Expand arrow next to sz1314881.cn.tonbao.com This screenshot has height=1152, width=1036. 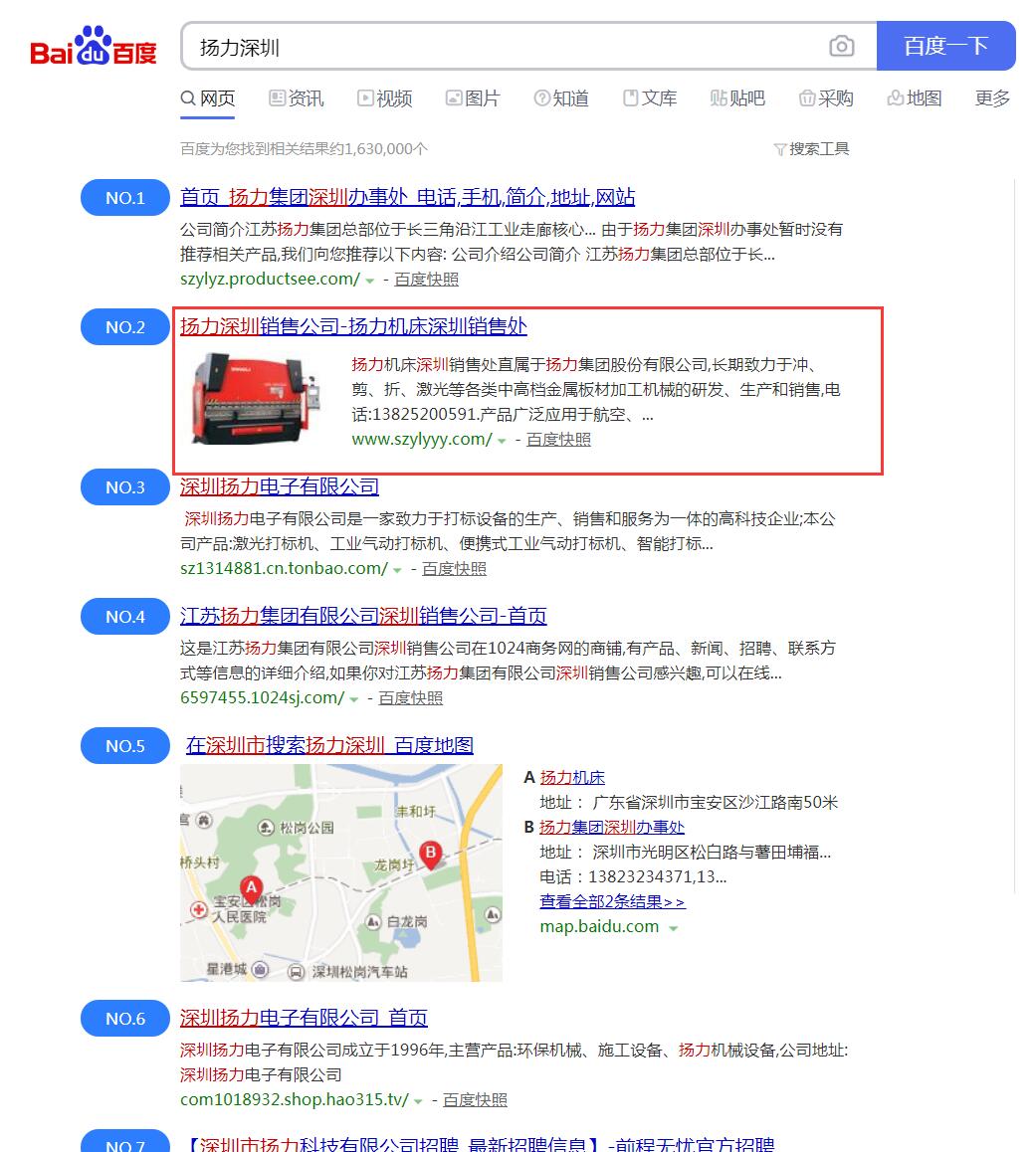click(397, 570)
